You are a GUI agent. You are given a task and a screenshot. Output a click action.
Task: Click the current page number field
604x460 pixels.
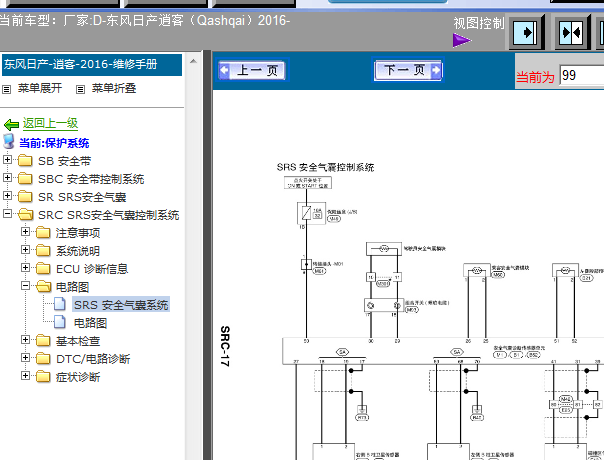pyautogui.click(x=582, y=76)
